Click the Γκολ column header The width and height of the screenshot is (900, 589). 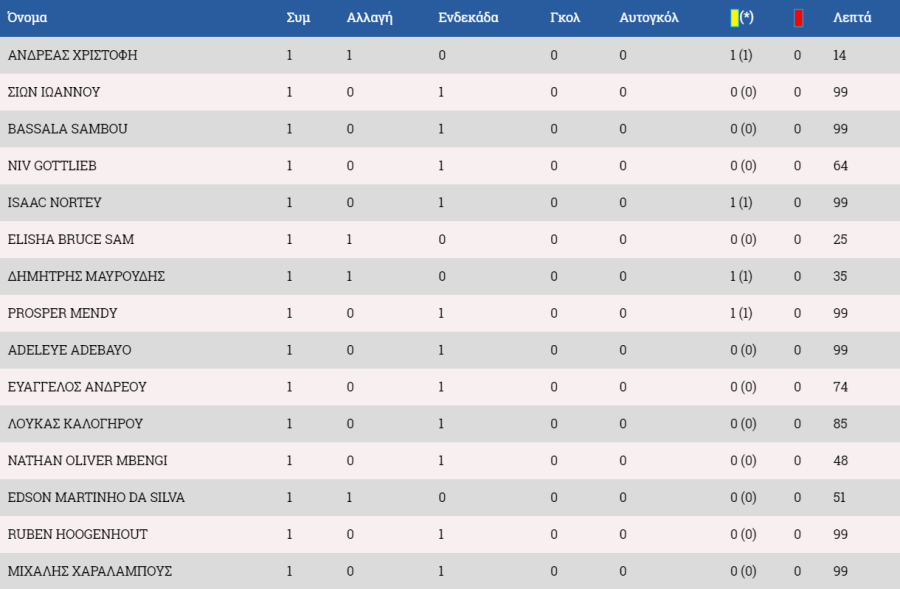pyautogui.click(x=565, y=18)
